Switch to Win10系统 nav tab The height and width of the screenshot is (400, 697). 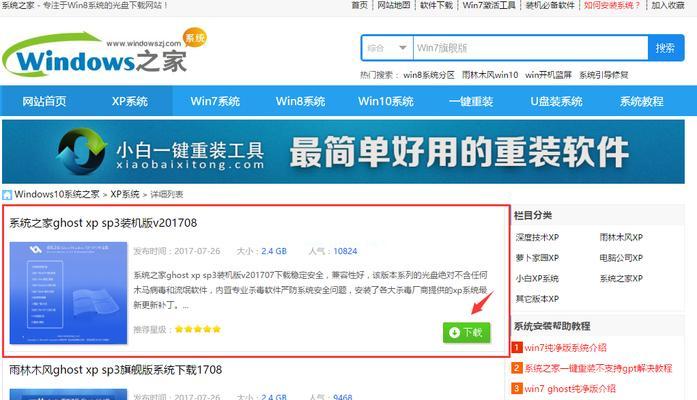385,101
